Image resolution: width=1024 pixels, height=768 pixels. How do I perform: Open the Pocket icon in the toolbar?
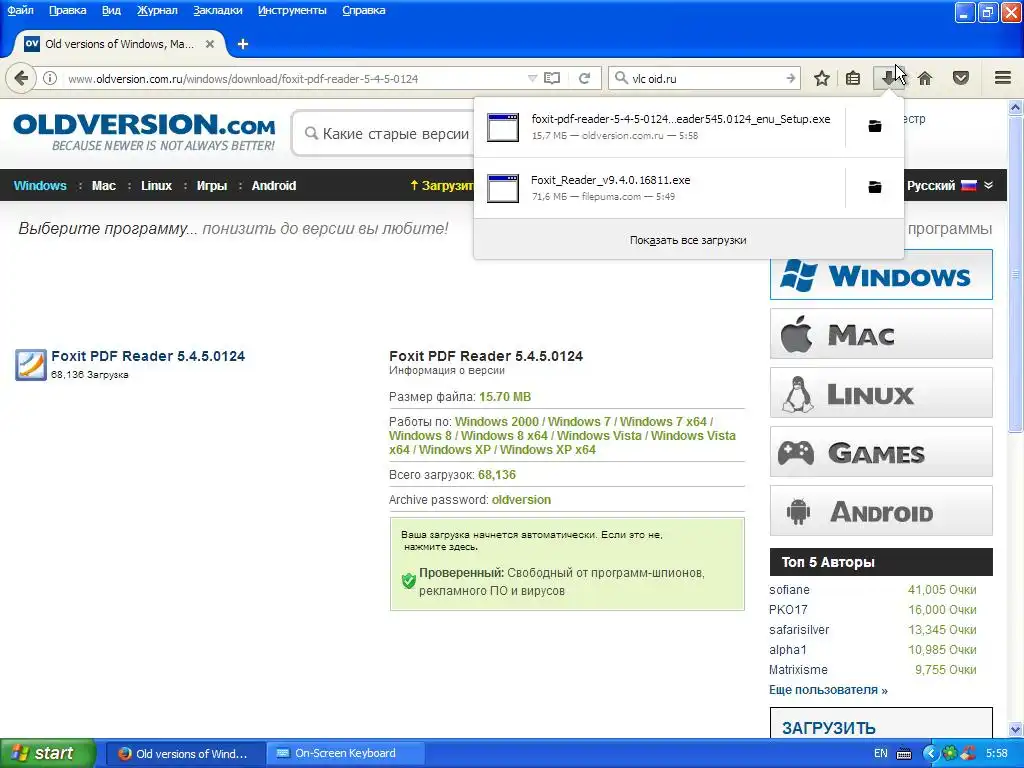click(961, 78)
